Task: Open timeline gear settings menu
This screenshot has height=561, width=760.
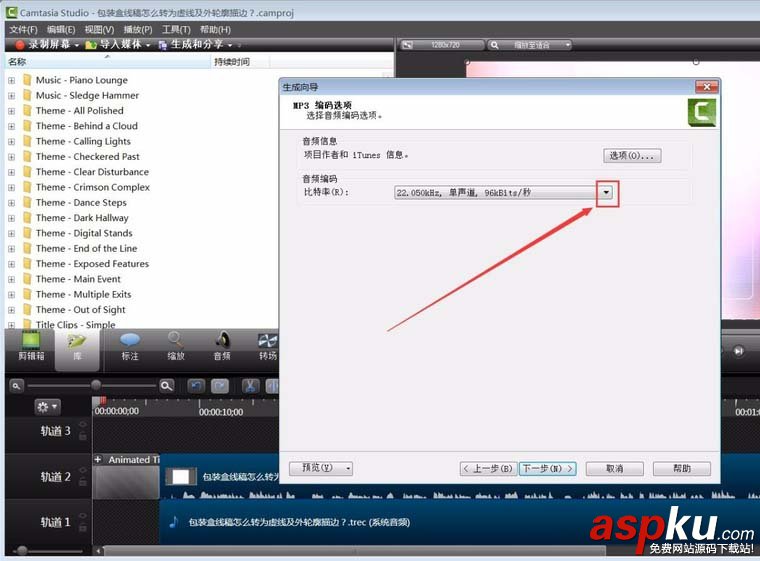Action: (47, 407)
